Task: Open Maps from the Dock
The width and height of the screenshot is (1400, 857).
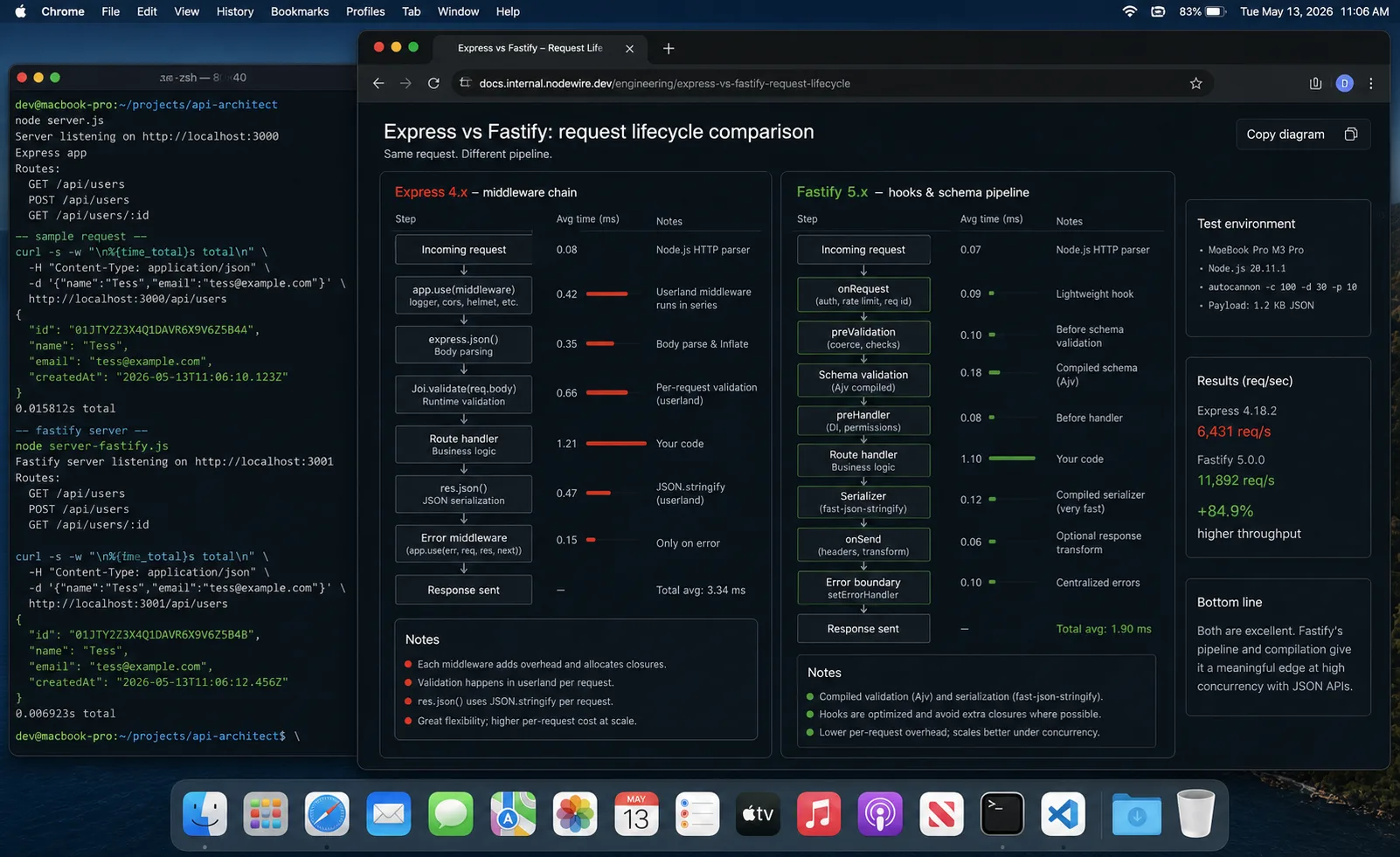Action: tap(513, 814)
